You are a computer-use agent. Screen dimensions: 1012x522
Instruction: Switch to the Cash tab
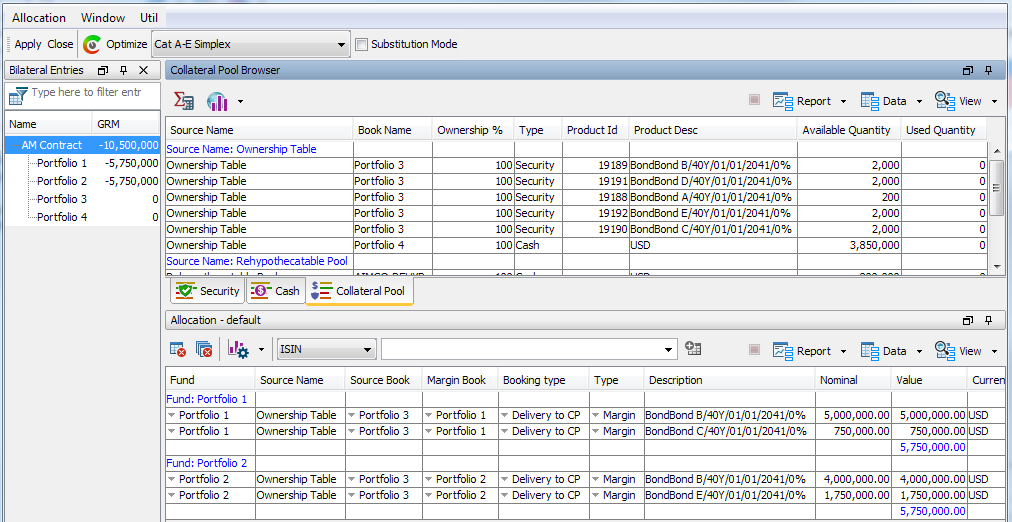click(x=275, y=291)
